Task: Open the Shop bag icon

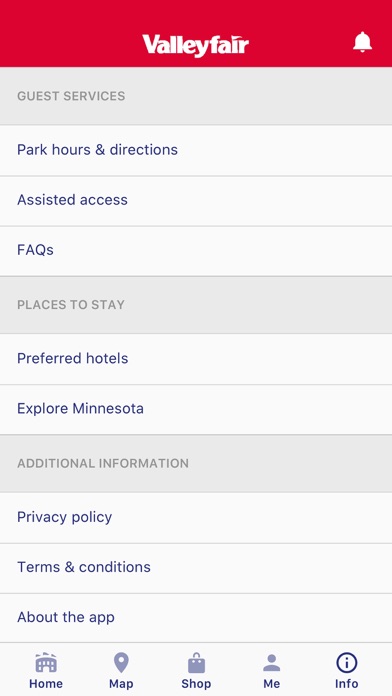Action: (x=196, y=663)
